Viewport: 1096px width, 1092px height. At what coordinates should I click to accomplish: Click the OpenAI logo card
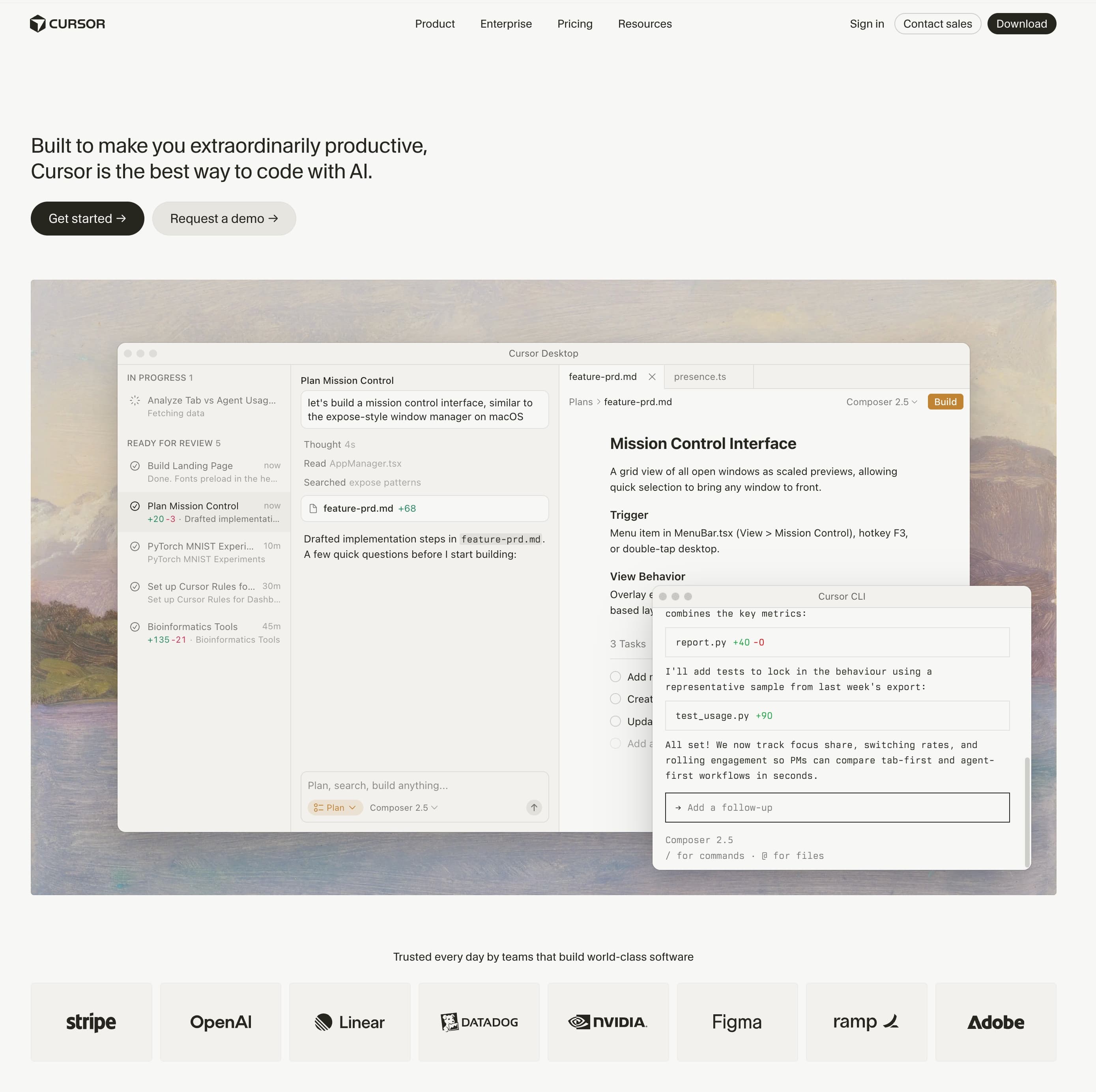tap(221, 1022)
